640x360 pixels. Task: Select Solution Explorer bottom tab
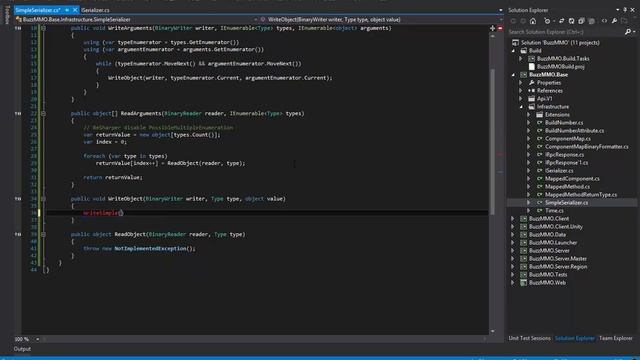click(x=574, y=338)
